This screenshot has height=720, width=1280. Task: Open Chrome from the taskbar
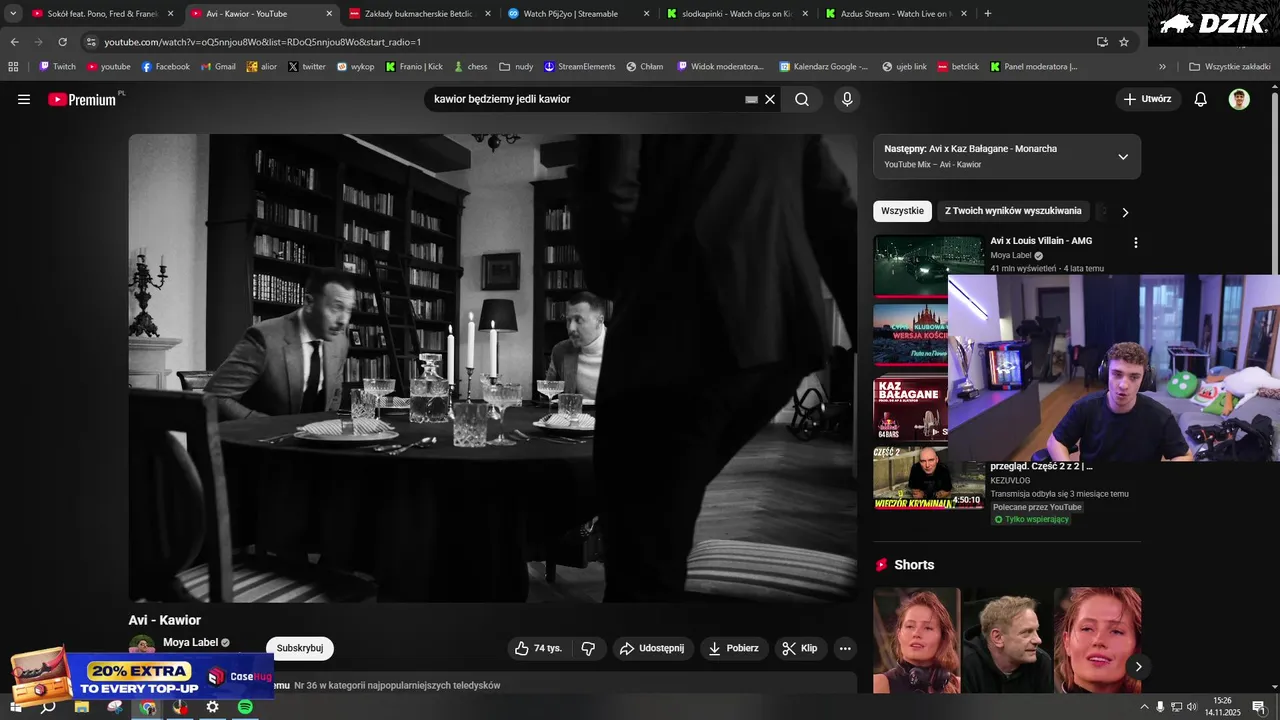click(148, 707)
